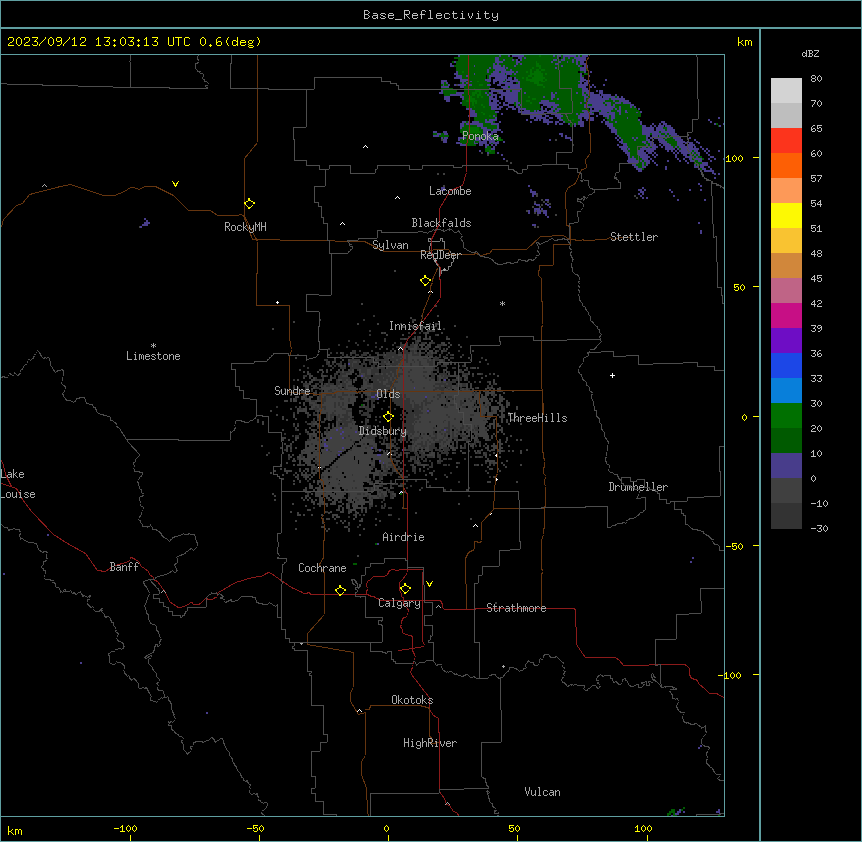Pick the red 65-60 dBZ legend swatch
The height and width of the screenshot is (842, 862).
click(786, 140)
